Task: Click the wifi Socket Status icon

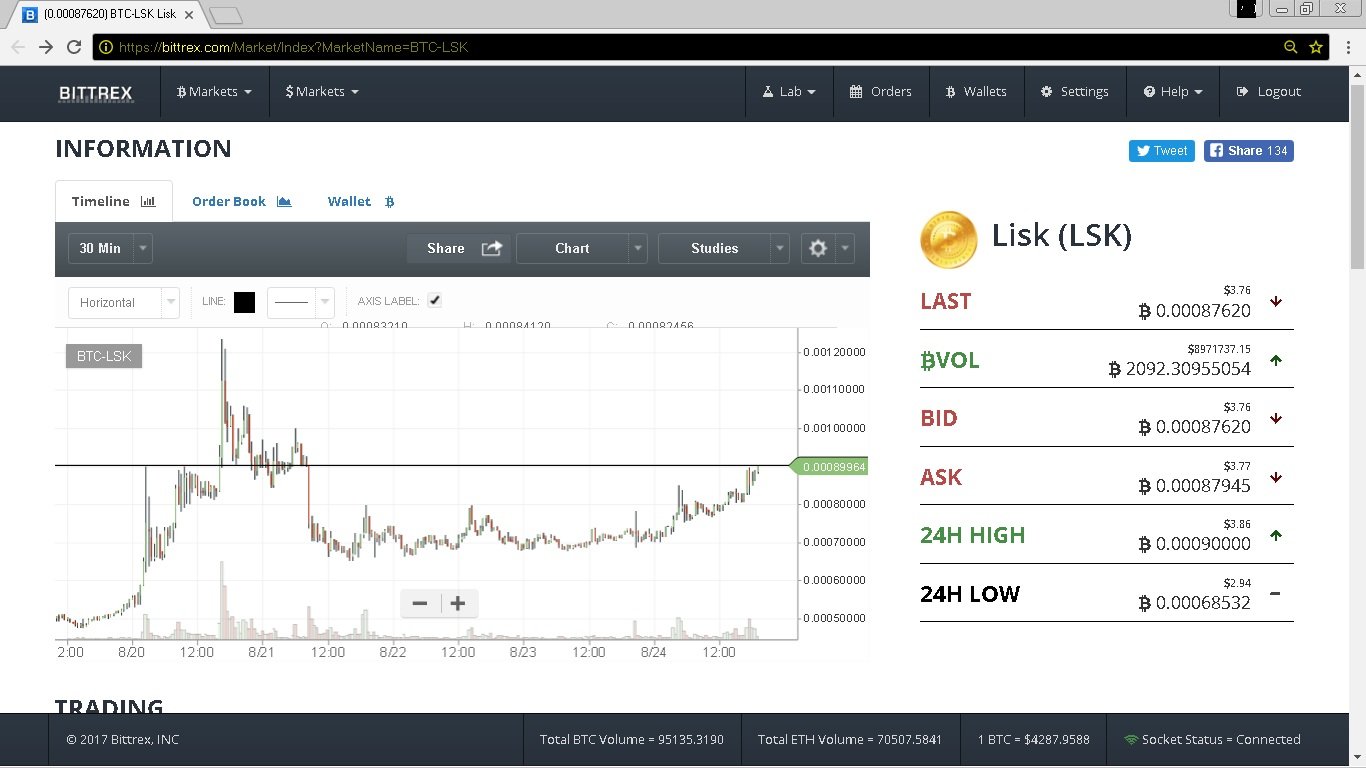Action: [x=1131, y=740]
